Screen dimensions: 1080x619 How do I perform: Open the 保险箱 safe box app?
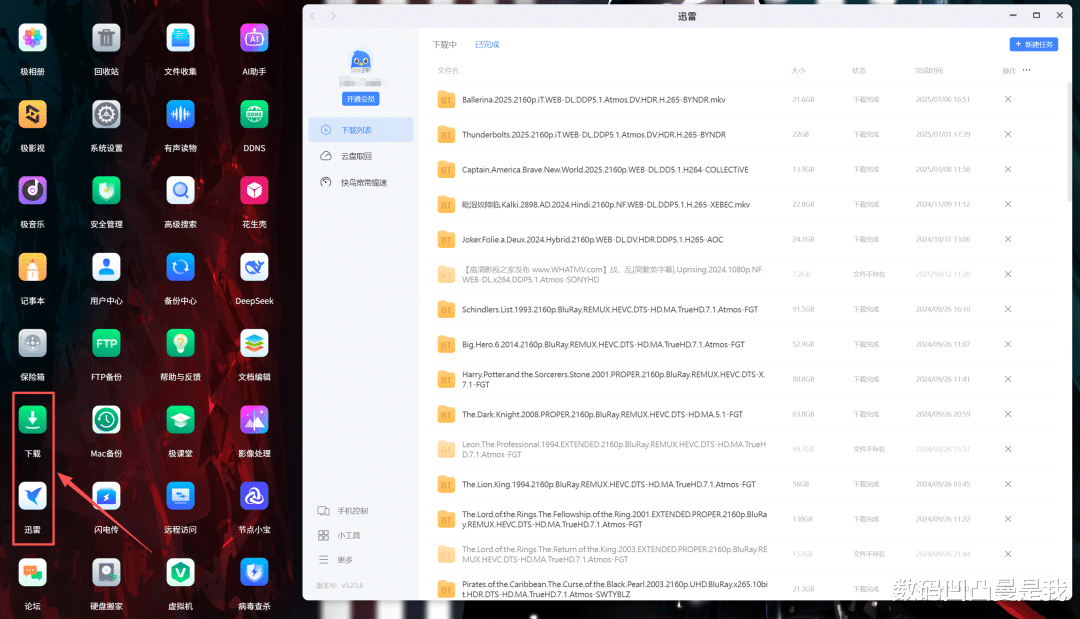[32, 344]
